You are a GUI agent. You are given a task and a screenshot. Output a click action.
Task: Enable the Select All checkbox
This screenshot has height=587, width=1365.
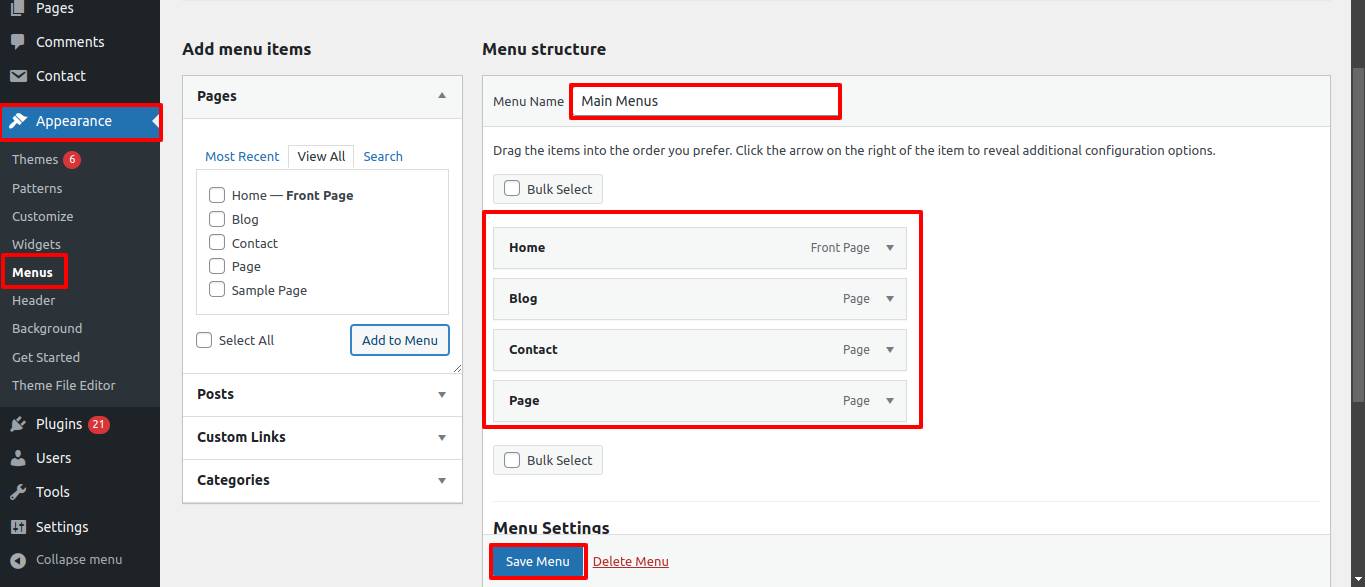[205, 340]
